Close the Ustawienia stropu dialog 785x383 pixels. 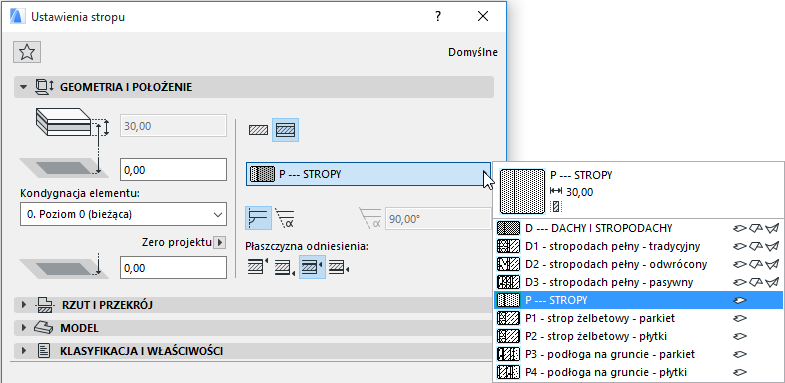(483, 17)
